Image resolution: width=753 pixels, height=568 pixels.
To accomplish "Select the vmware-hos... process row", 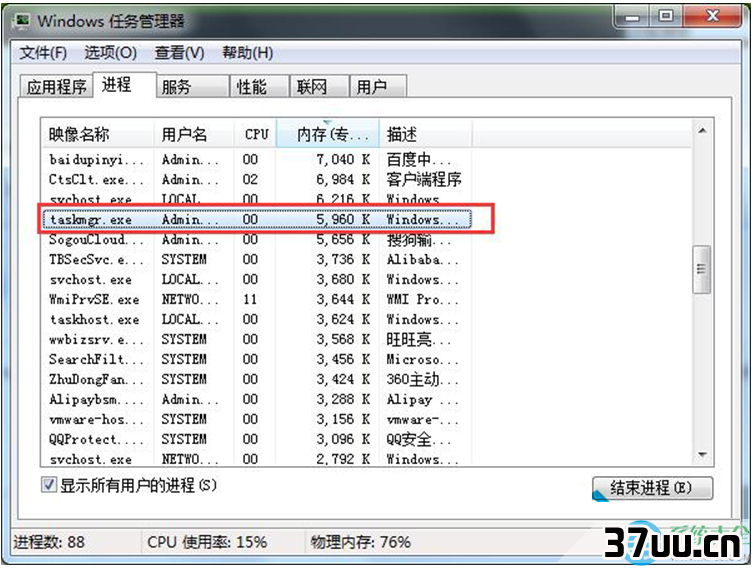I will pos(257,420).
